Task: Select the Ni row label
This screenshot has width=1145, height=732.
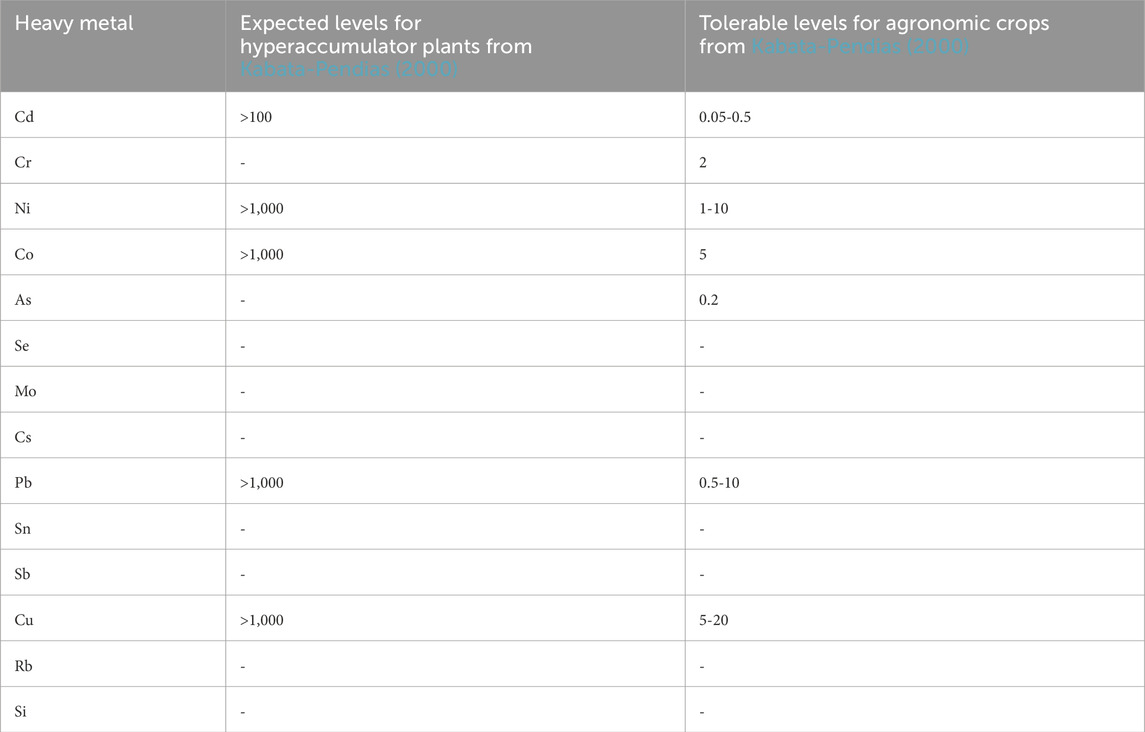Action: [x=23, y=209]
